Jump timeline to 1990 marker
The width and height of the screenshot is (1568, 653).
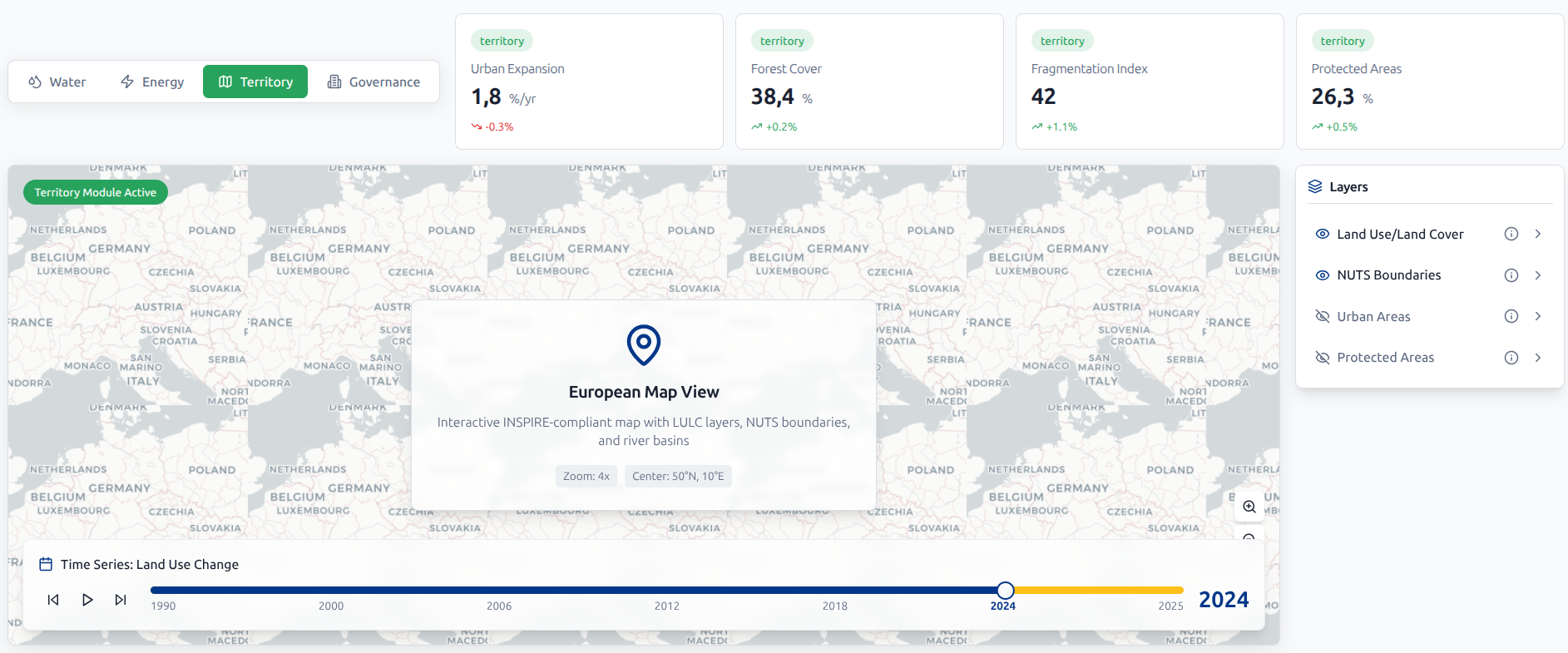tap(163, 606)
